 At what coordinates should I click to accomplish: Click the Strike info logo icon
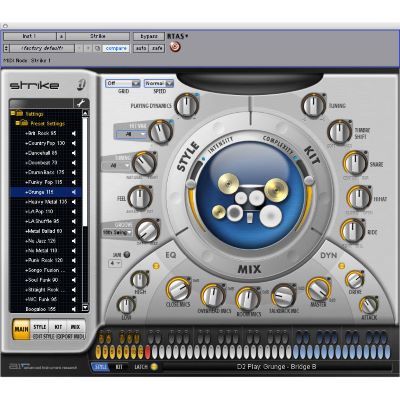(x=81, y=85)
